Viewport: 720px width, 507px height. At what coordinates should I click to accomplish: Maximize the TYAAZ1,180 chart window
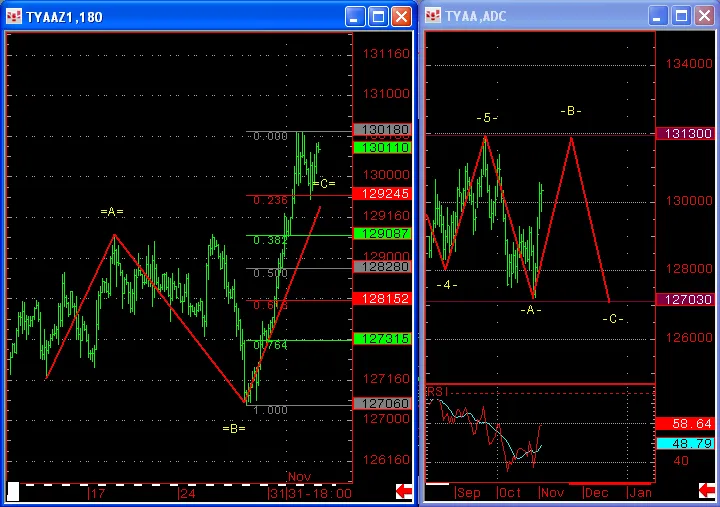379,17
